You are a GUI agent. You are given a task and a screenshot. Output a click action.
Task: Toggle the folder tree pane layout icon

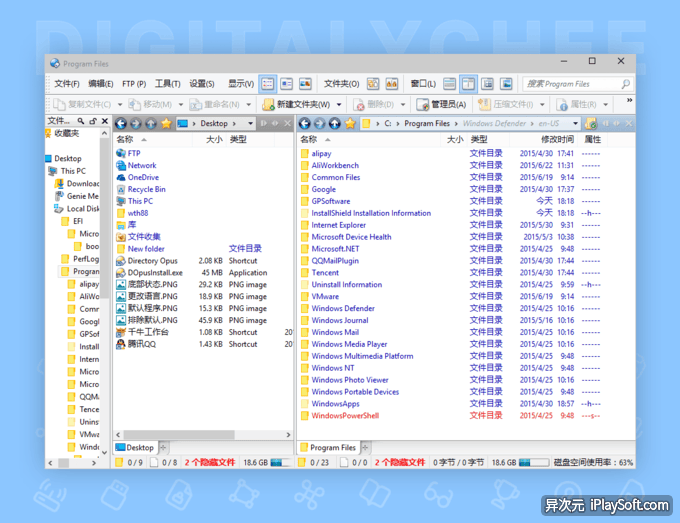(x=487, y=84)
